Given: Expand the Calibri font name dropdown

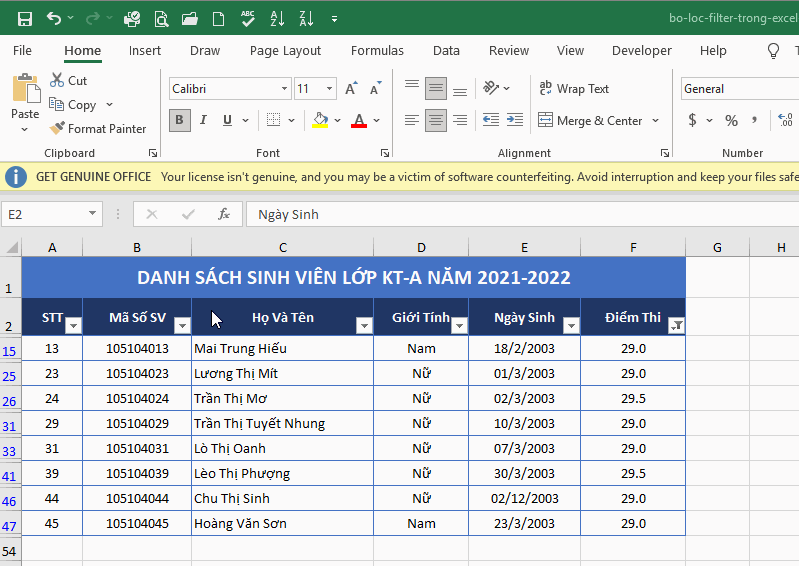Looking at the screenshot, I should point(284,89).
